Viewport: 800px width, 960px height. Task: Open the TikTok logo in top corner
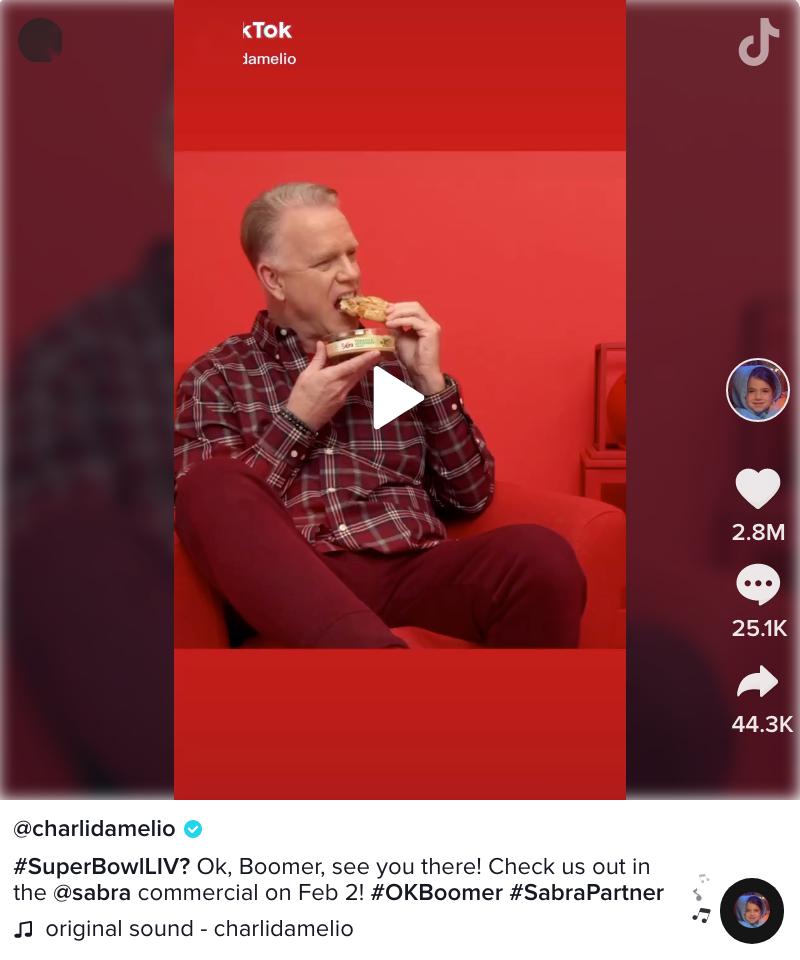pyautogui.click(x=759, y=42)
